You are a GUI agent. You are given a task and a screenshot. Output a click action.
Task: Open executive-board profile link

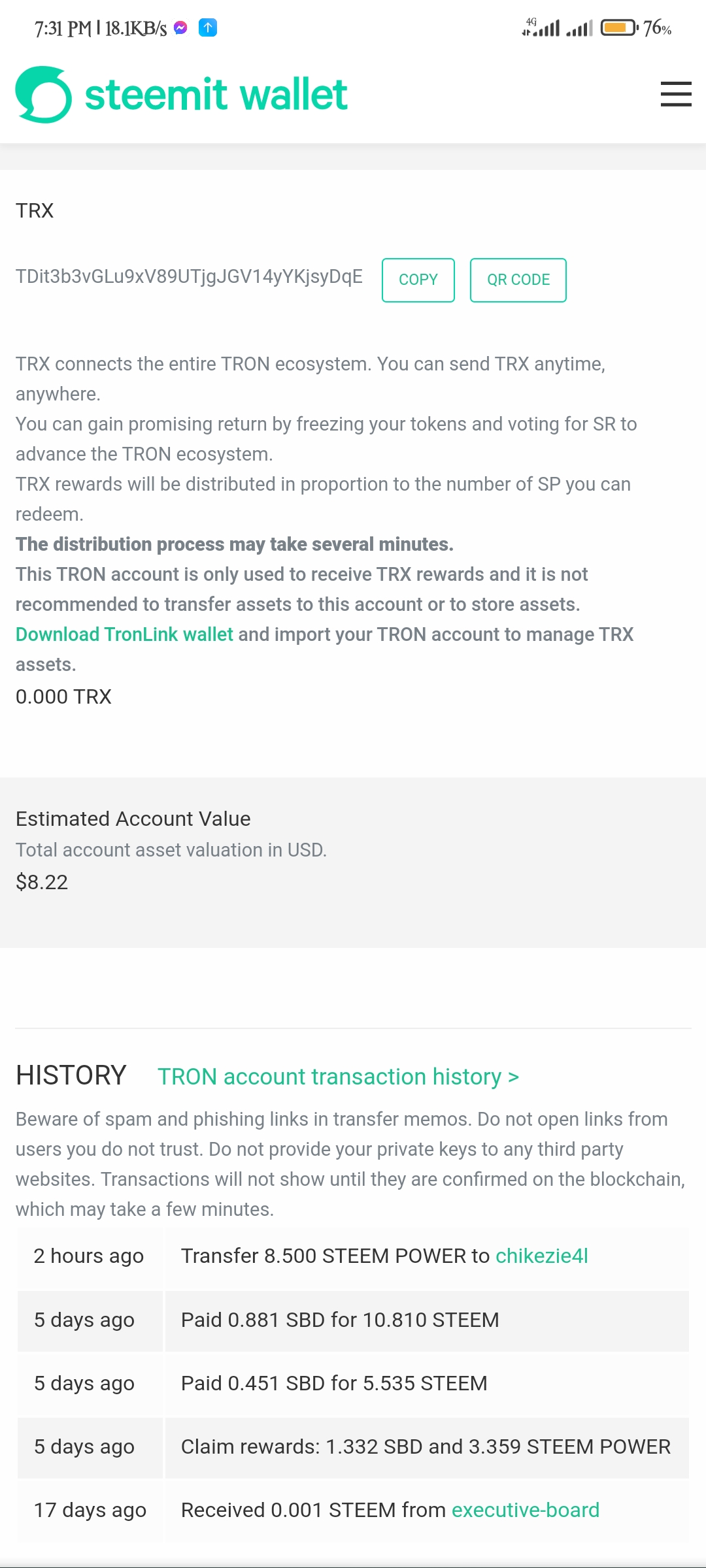tap(525, 1510)
